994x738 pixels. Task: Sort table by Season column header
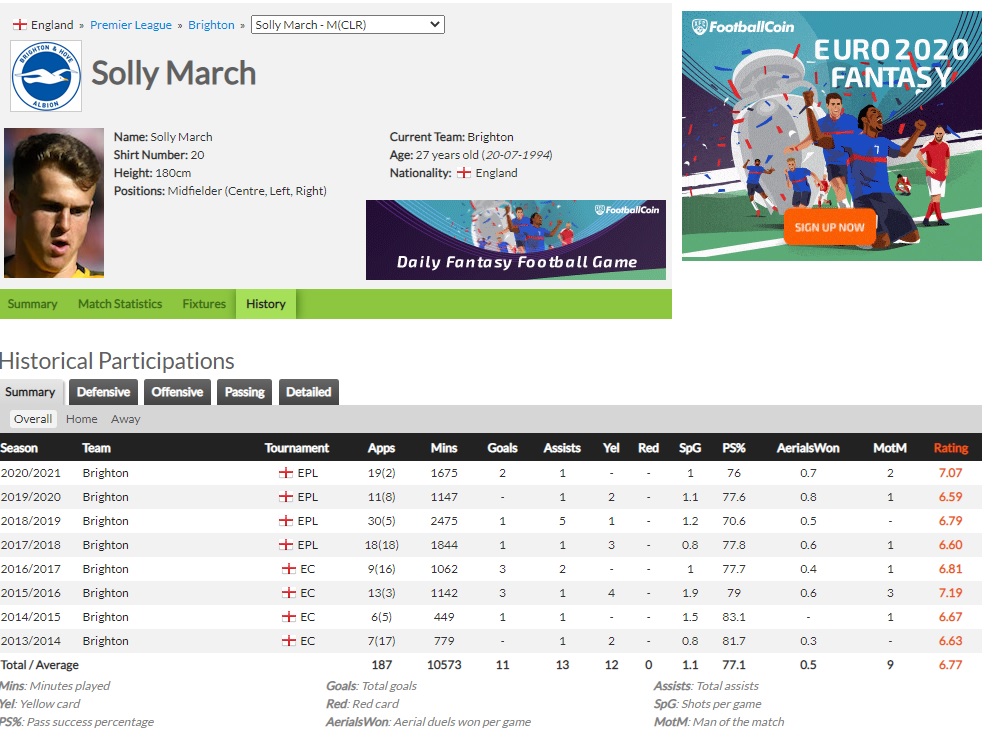pos(19,448)
